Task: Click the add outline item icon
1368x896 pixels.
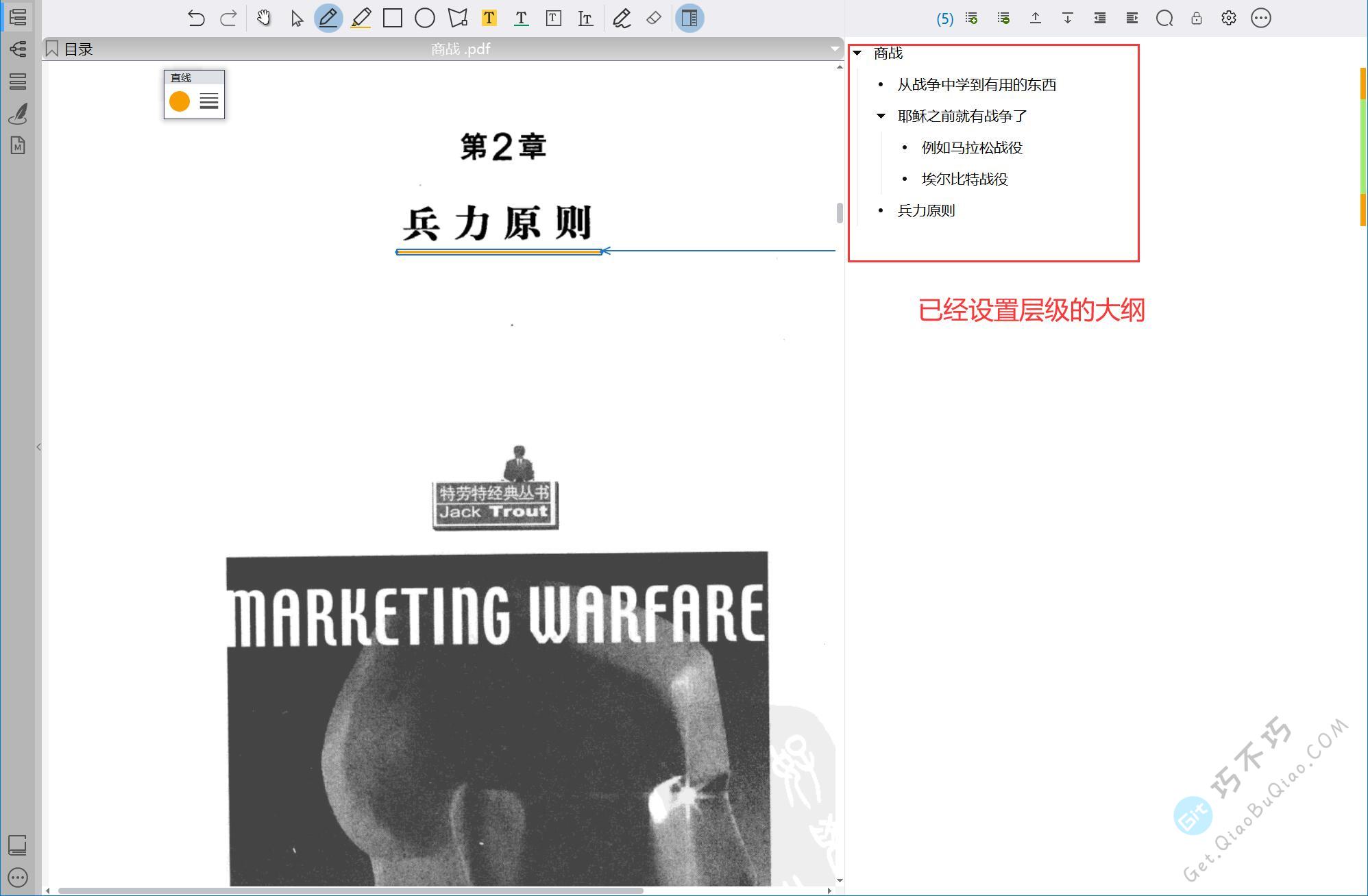Action: 971,18
